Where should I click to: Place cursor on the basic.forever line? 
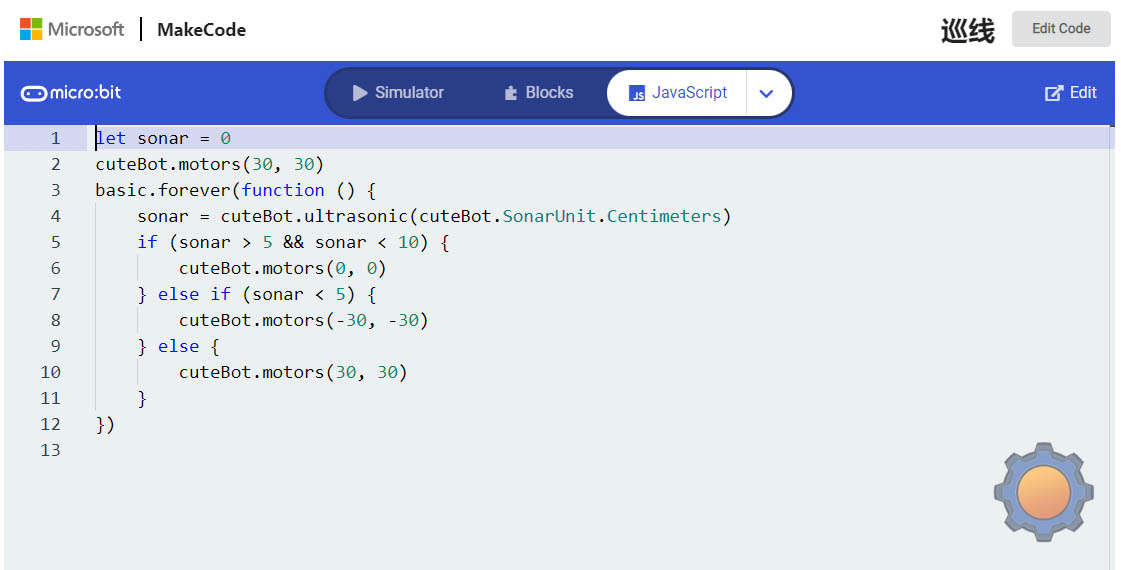click(x=236, y=190)
